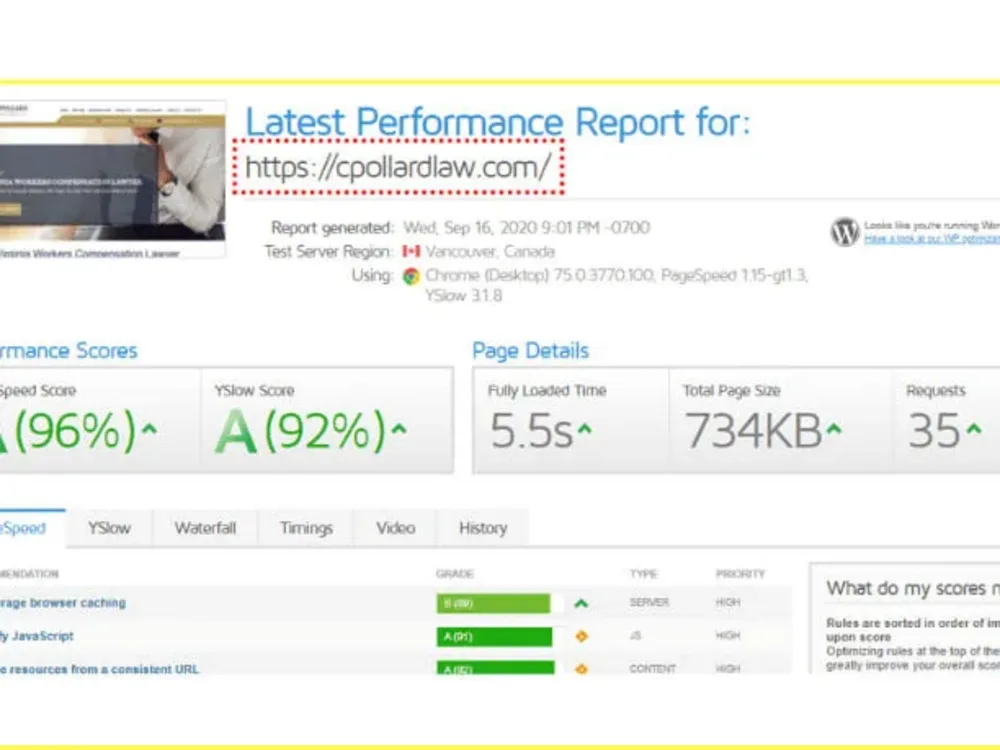Open the WP optimization guide link
The image size is (1000, 750).
click(x=932, y=239)
